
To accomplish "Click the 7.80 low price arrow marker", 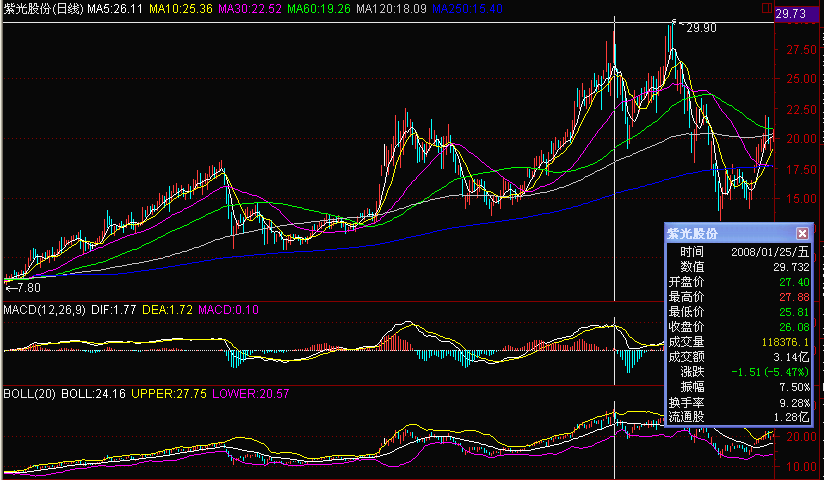I will pyautogui.click(x=23, y=288).
